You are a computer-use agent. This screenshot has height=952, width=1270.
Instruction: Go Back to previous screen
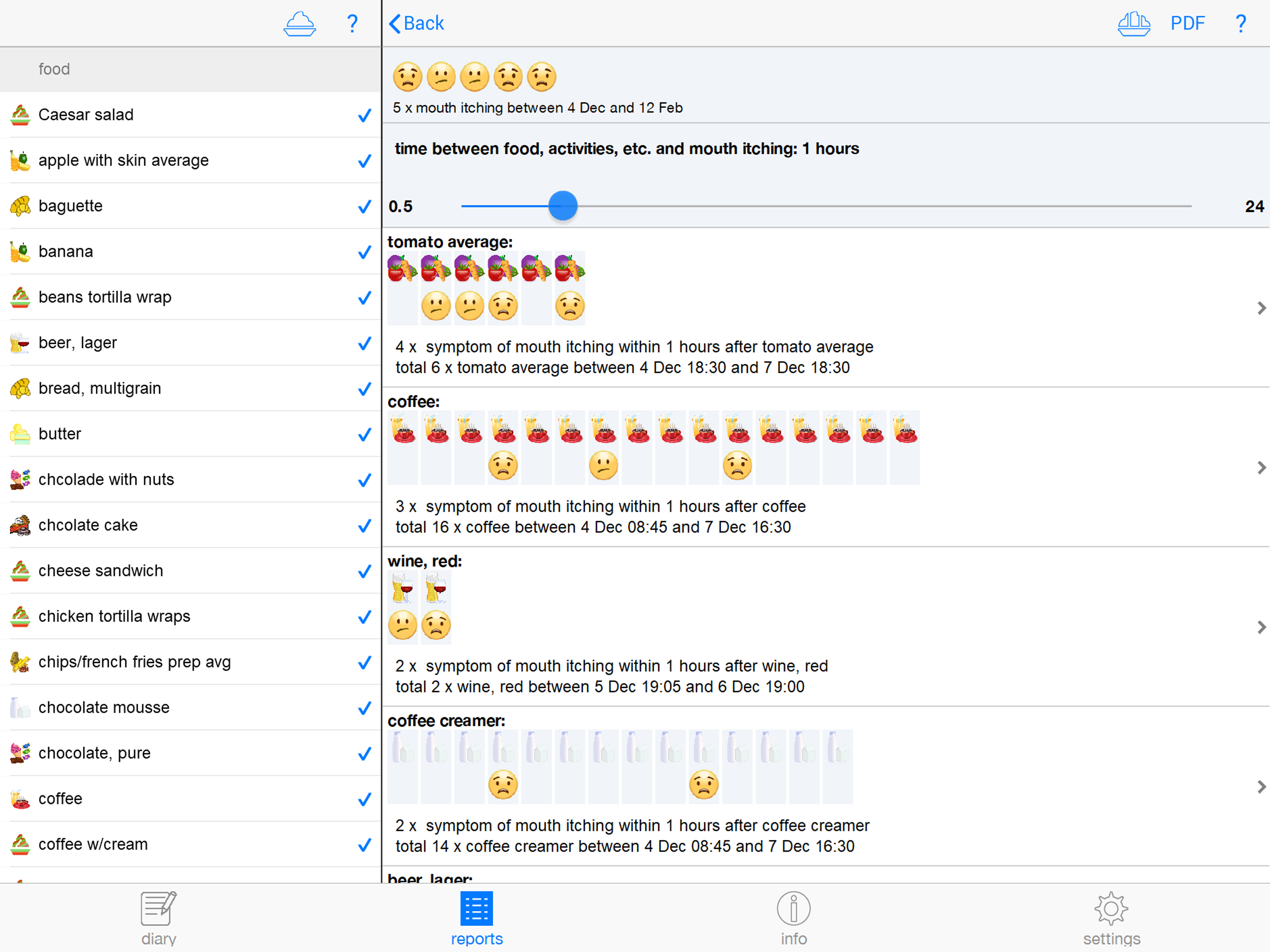pos(417,24)
